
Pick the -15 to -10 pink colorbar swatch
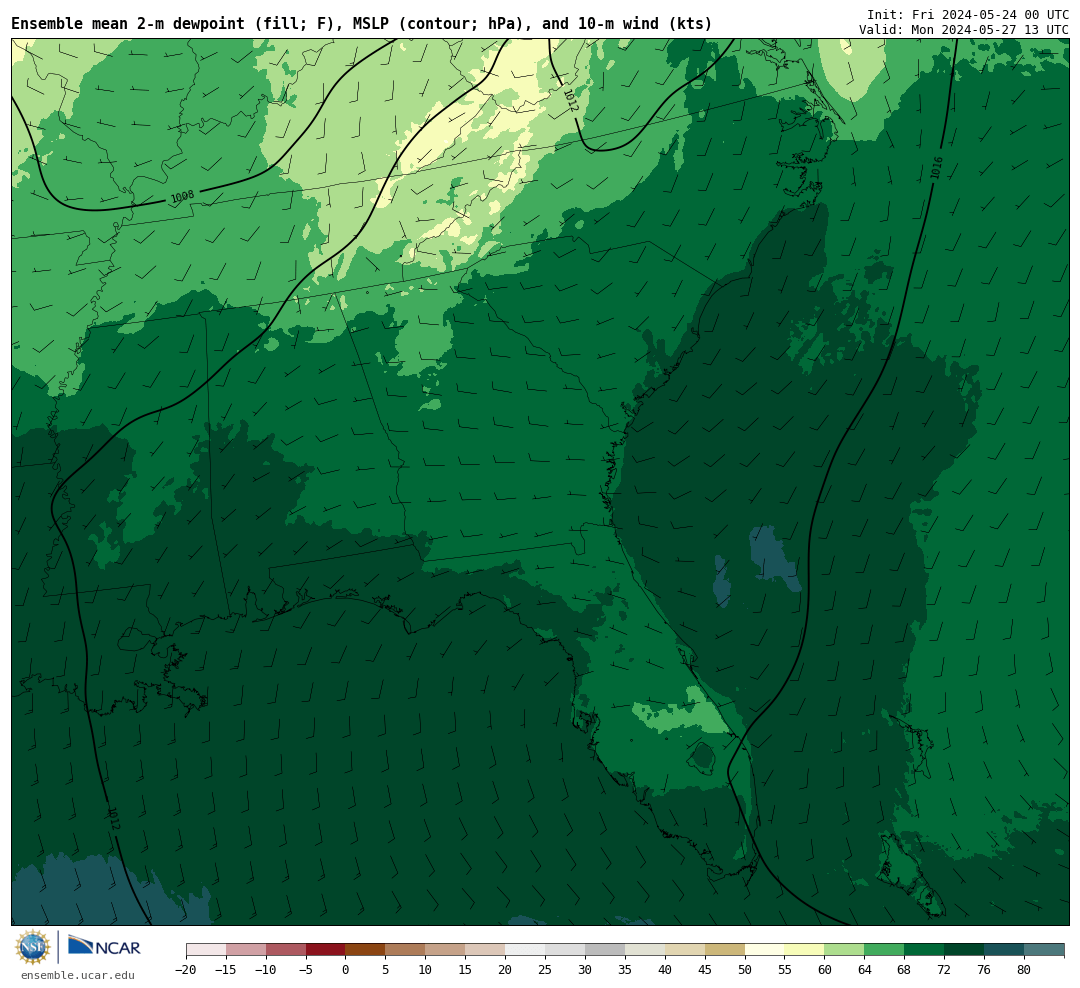pyautogui.click(x=246, y=950)
